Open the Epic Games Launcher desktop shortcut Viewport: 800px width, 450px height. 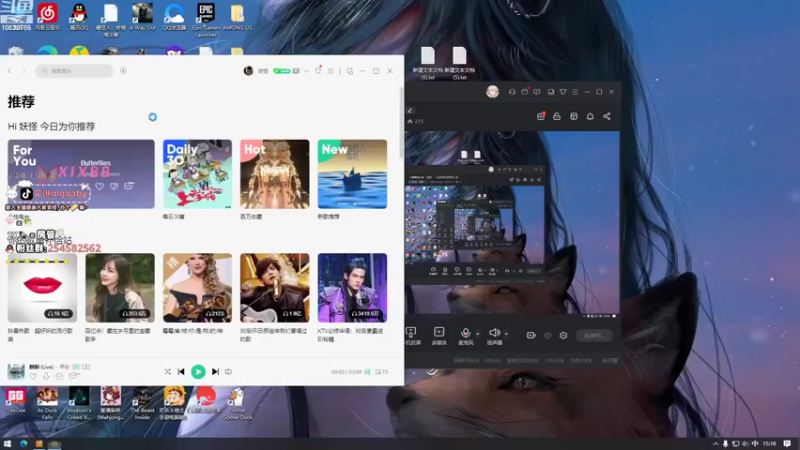pyautogui.click(x=206, y=20)
